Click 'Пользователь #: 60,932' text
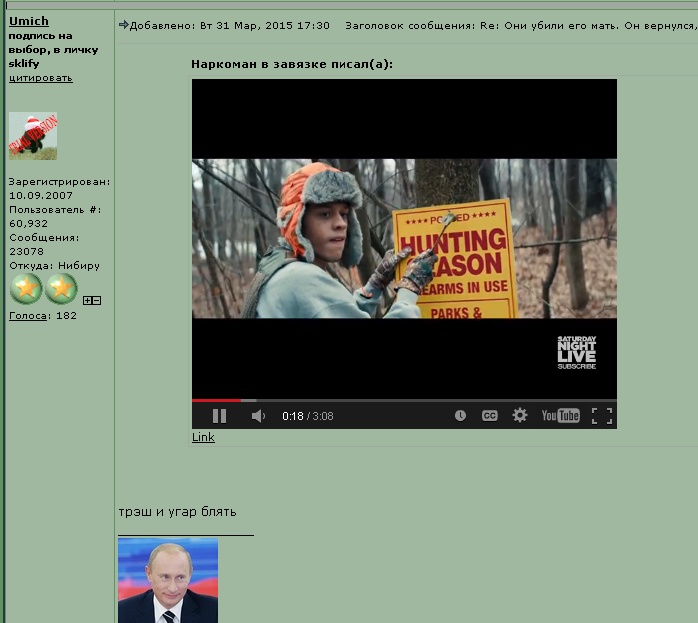Viewport: 698px width, 623px height. tap(55, 216)
